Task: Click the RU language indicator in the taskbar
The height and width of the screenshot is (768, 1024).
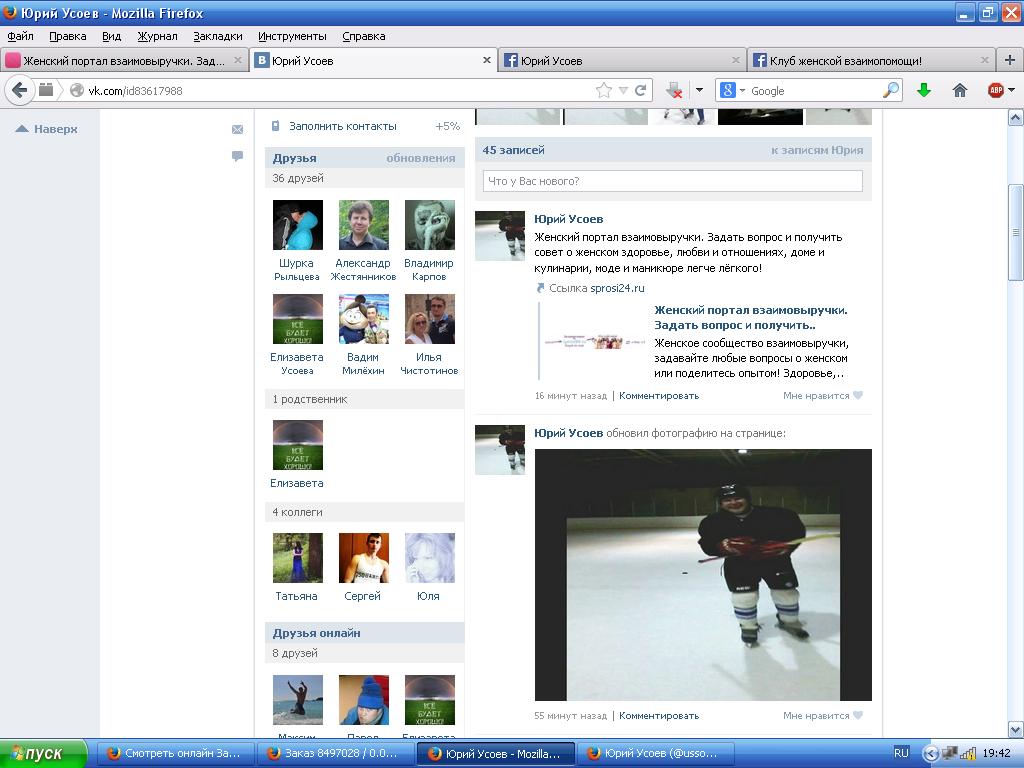Action: click(x=901, y=753)
